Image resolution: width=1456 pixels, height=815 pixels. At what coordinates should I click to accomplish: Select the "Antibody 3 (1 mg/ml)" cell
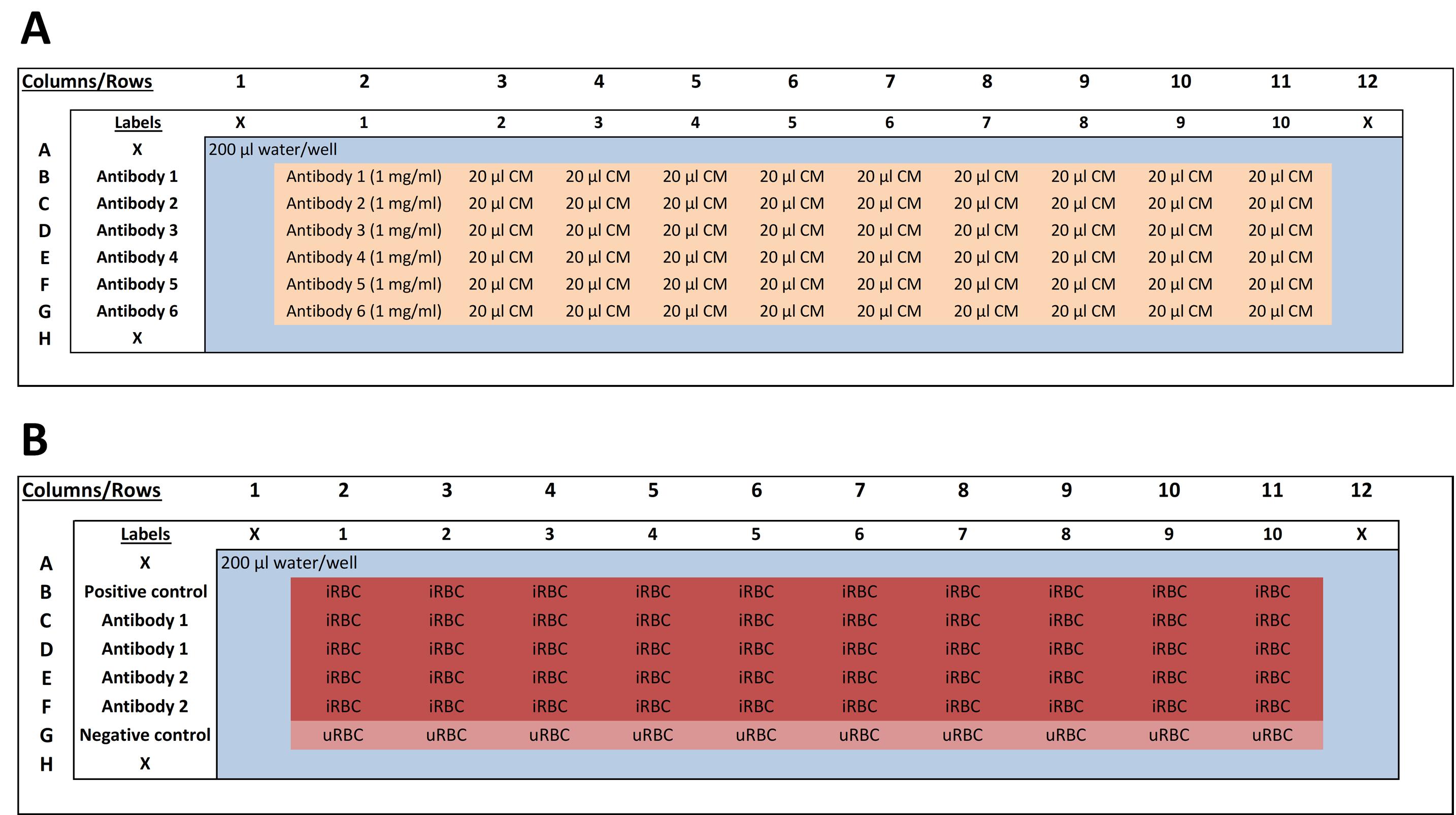tap(364, 231)
